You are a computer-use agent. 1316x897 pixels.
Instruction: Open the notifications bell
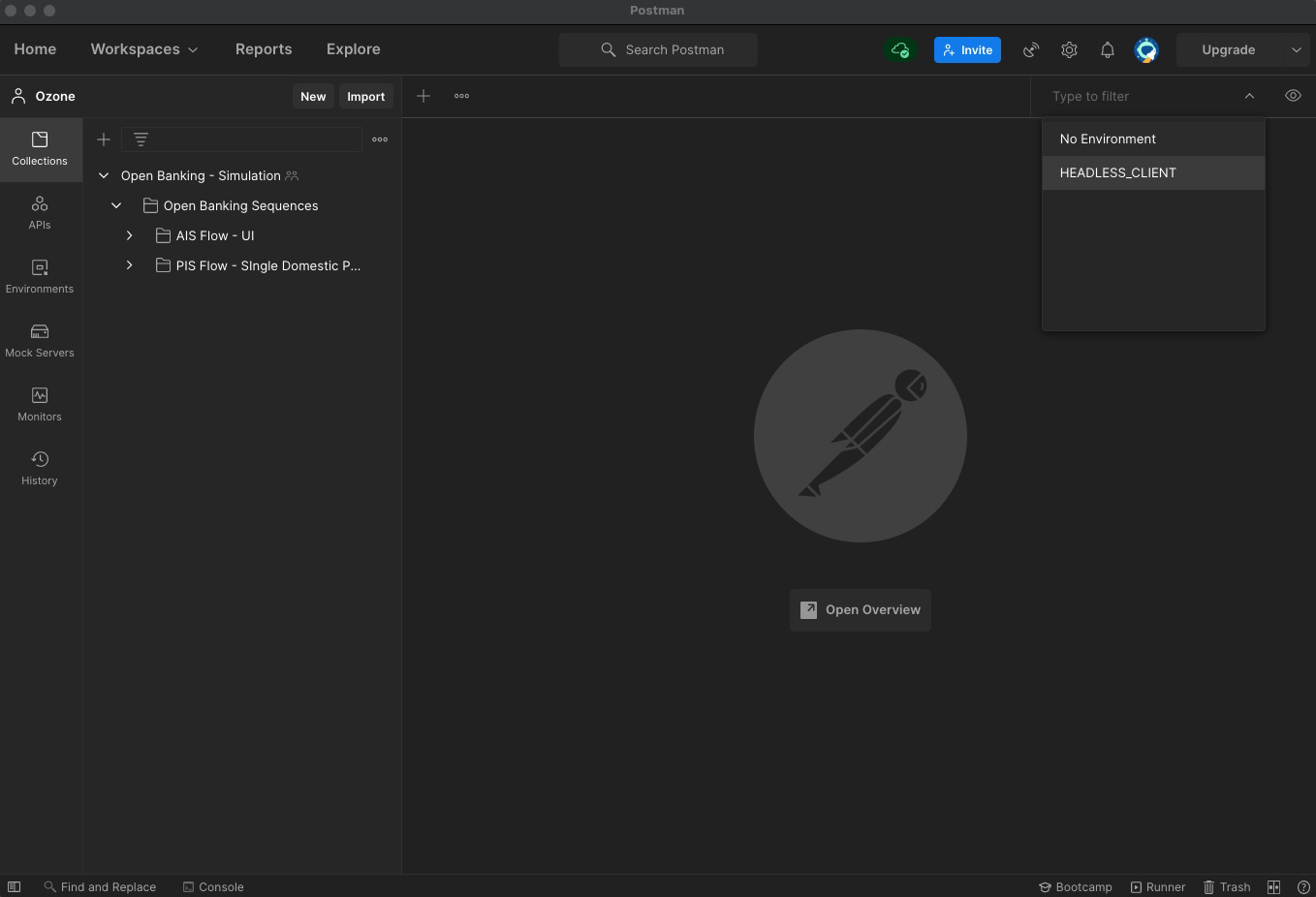(x=1108, y=50)
